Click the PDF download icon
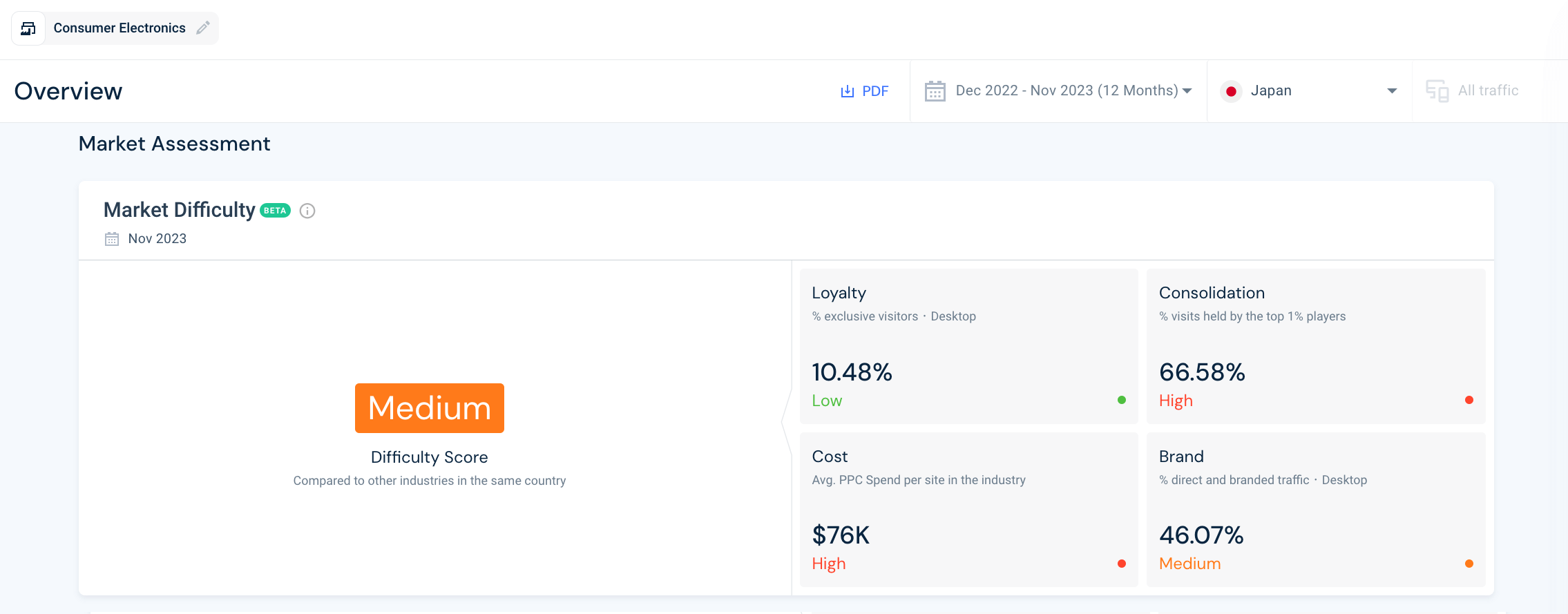The height and width of the screenshot is (614, 1568). pos(847,91)
